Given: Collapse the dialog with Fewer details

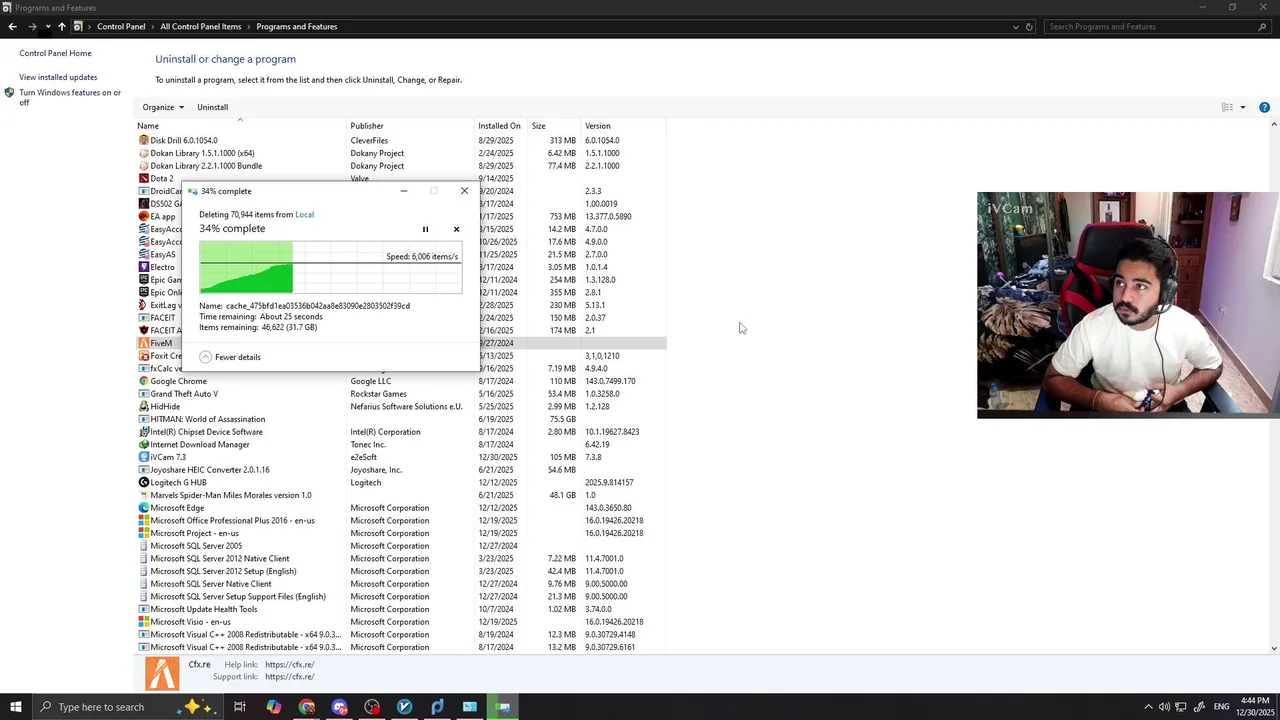Looking at the screenshot, I should point(229,357).
